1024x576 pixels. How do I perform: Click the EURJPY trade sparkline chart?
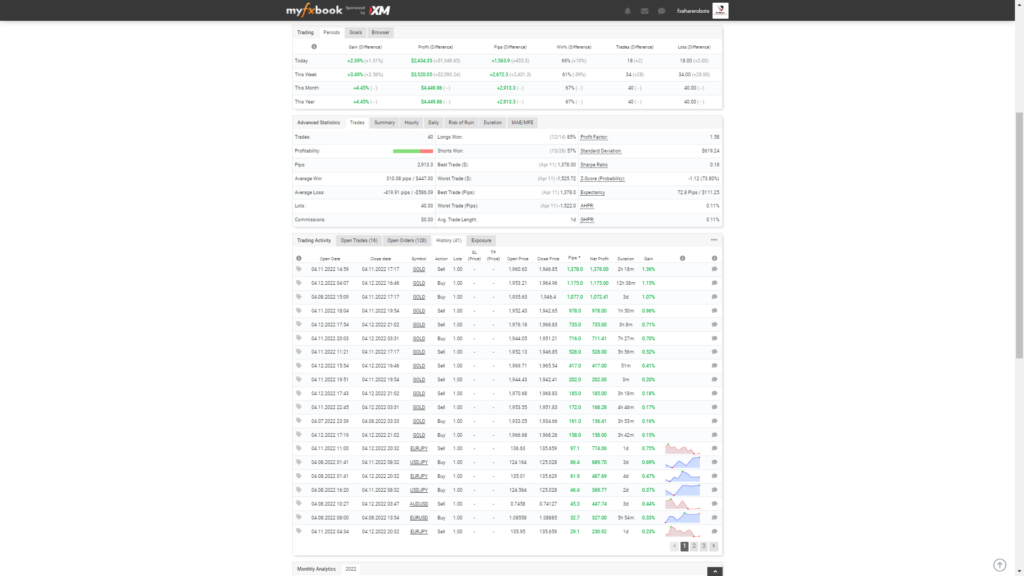point(681,449)
